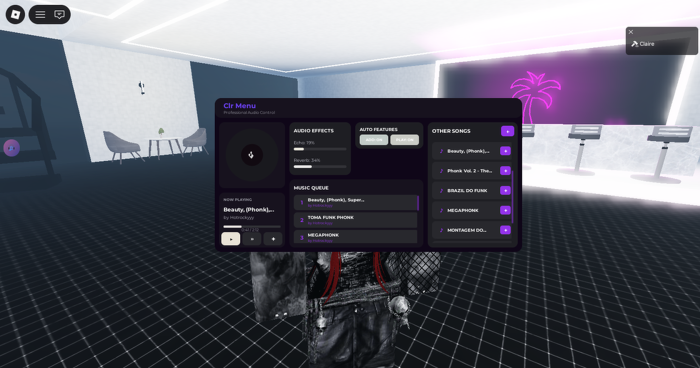Click music note beside BRAZIL DO FUNK
This screenshot has height=368, width=700.
pyautogui.click(x=441, y=191)
